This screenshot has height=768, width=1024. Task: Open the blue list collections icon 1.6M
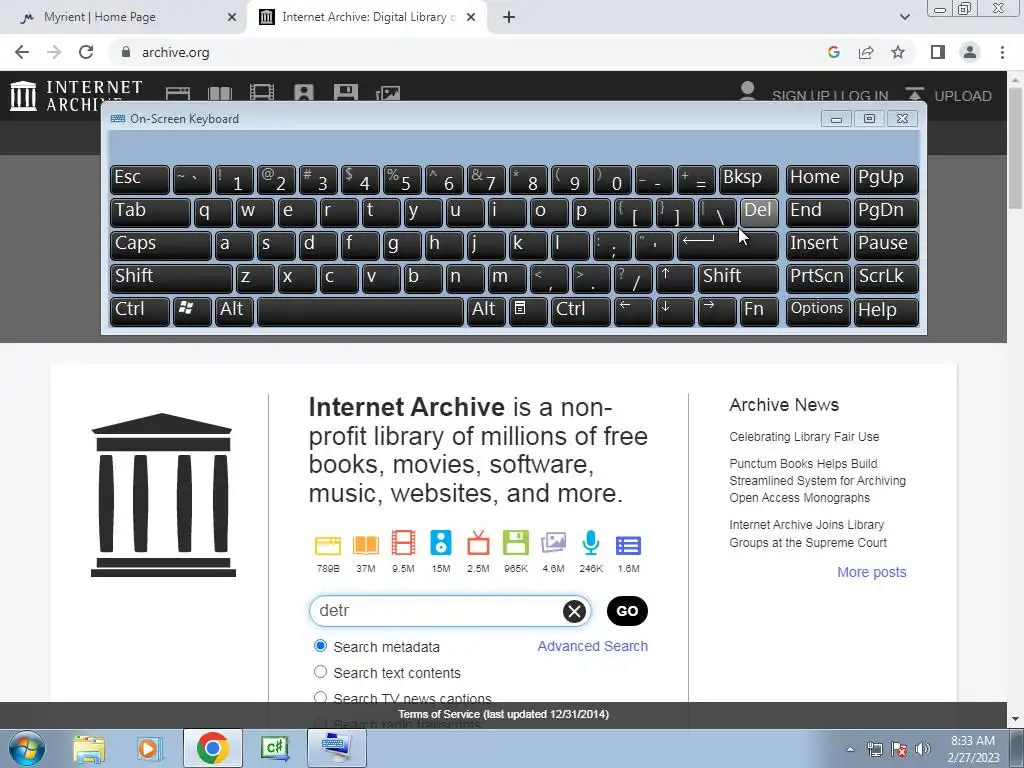pyautogui.click(x=628, y=545)
